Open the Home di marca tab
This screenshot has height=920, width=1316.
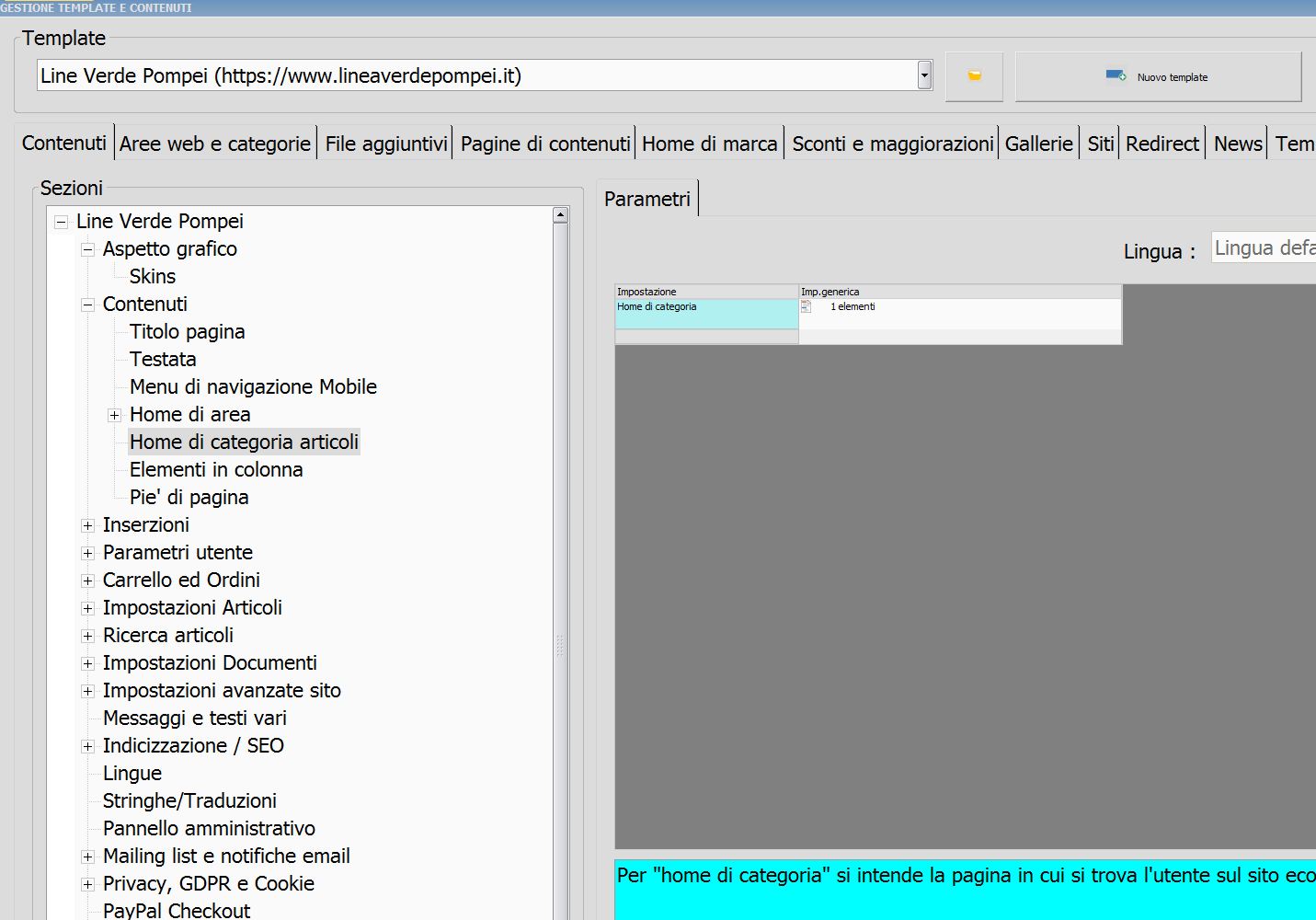[709, 144]
